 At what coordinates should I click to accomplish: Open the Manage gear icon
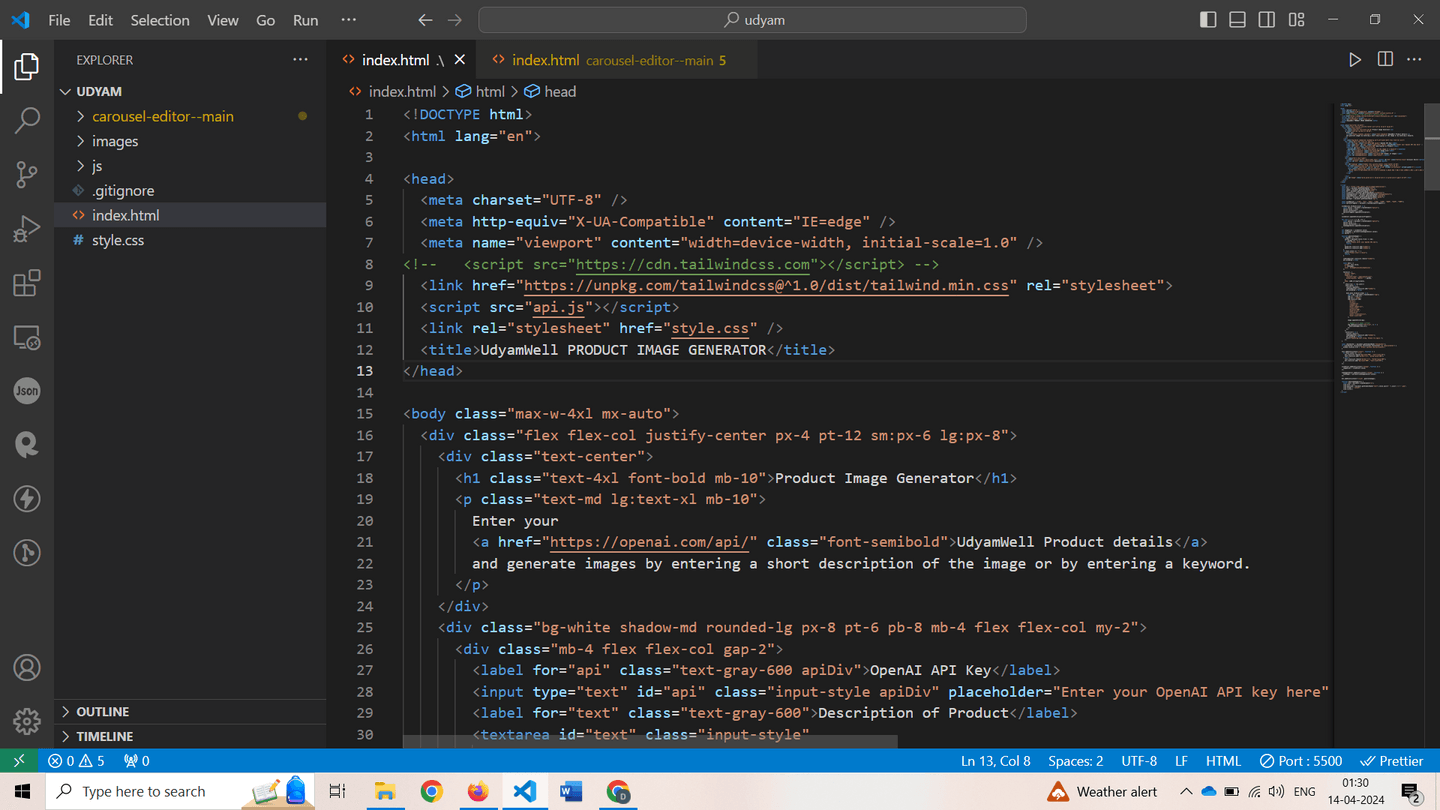point(27,720)
